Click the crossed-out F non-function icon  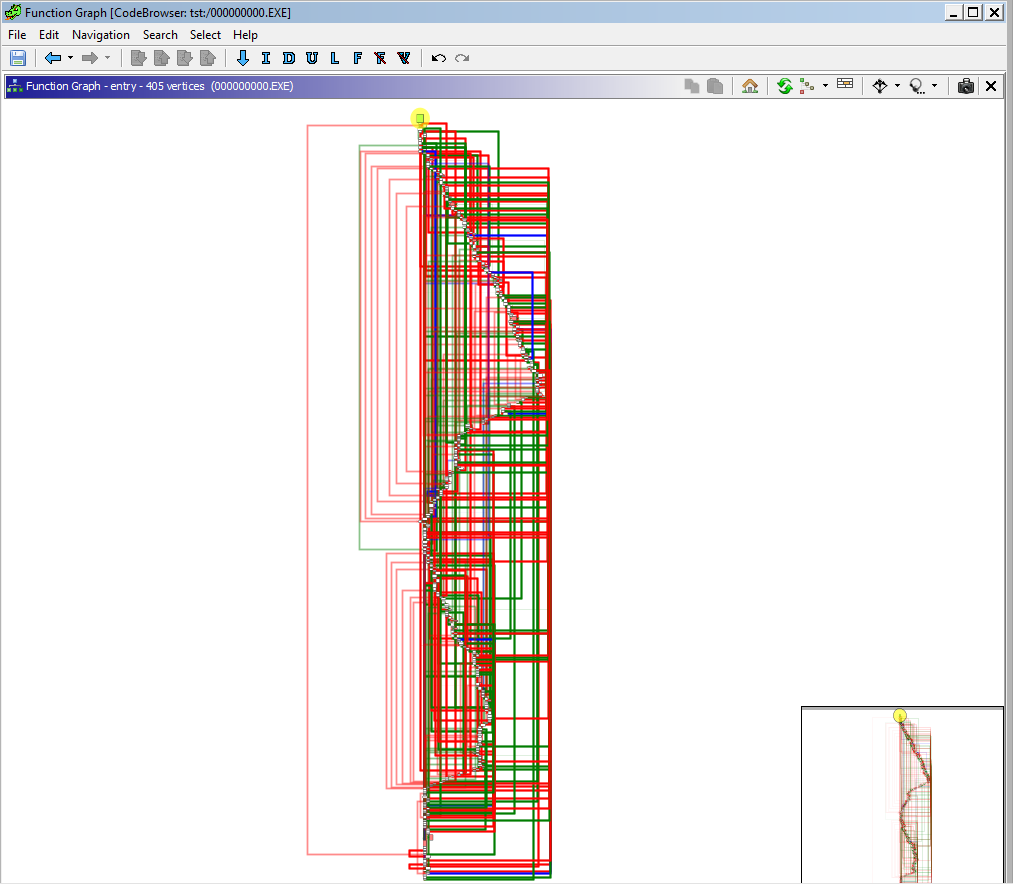380,58
